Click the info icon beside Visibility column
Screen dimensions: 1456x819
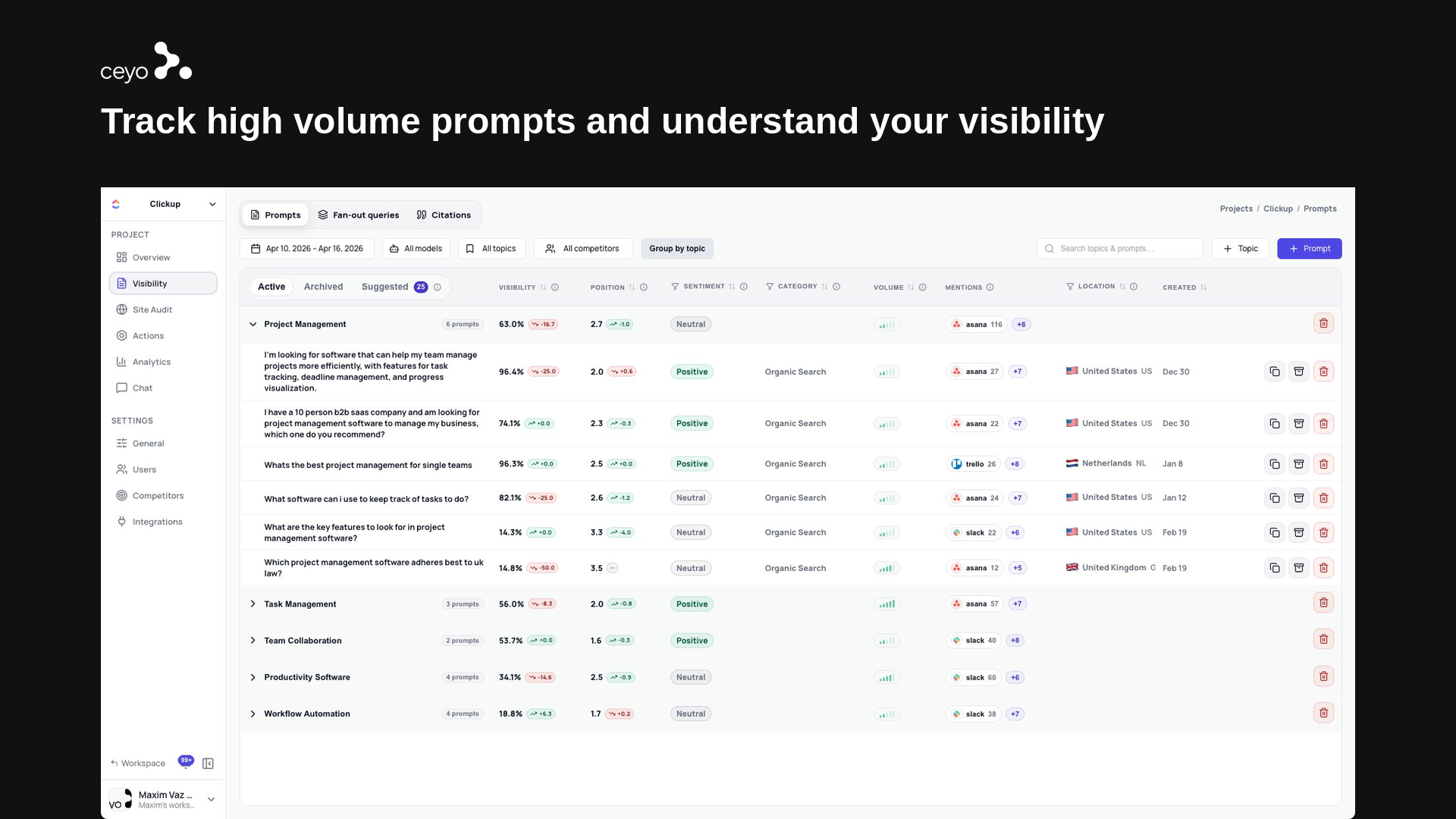555,287
